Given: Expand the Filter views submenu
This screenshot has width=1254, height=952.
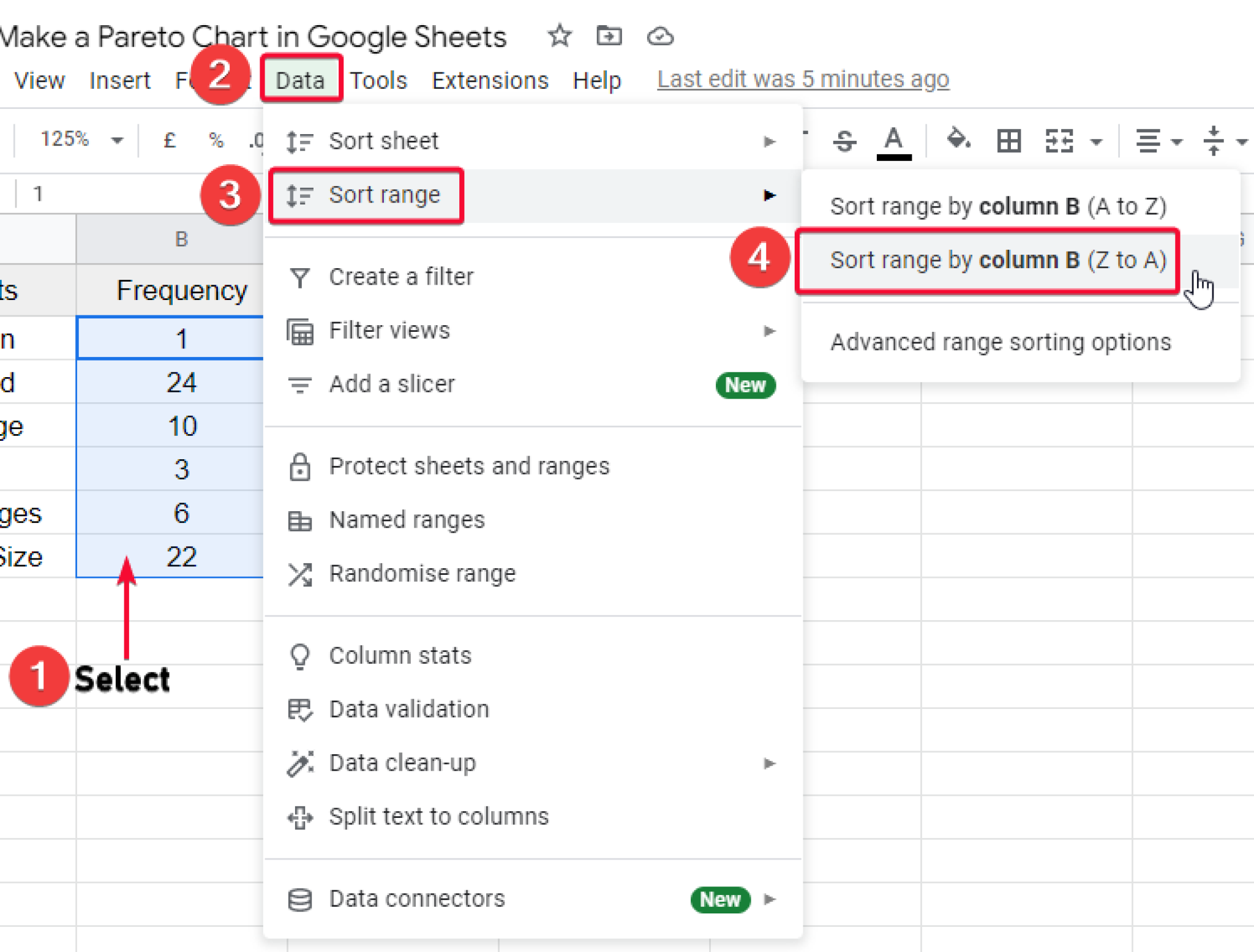Looking at the screenshot, I should point(533,331).
